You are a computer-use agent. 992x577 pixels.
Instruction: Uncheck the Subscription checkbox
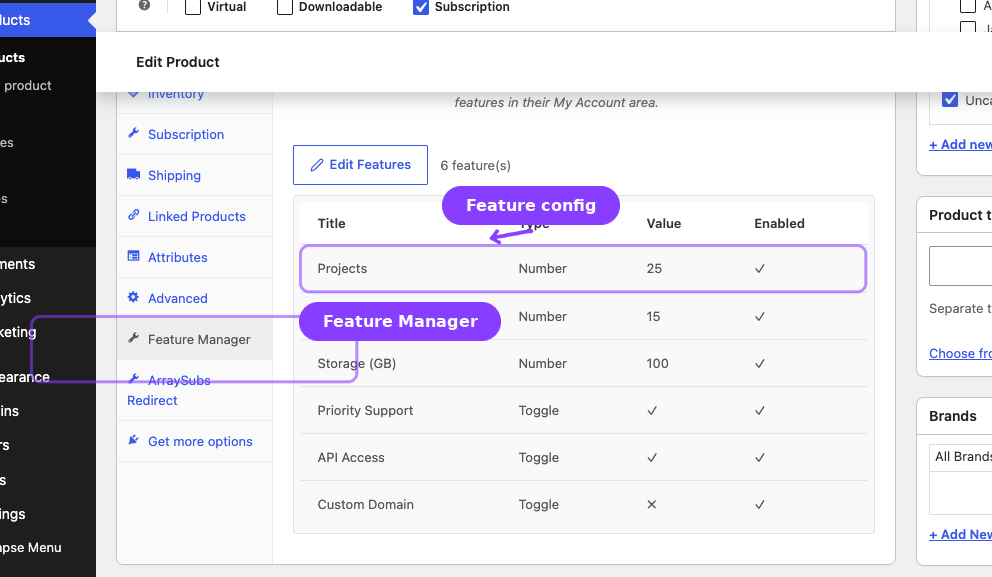pos(421,7)
